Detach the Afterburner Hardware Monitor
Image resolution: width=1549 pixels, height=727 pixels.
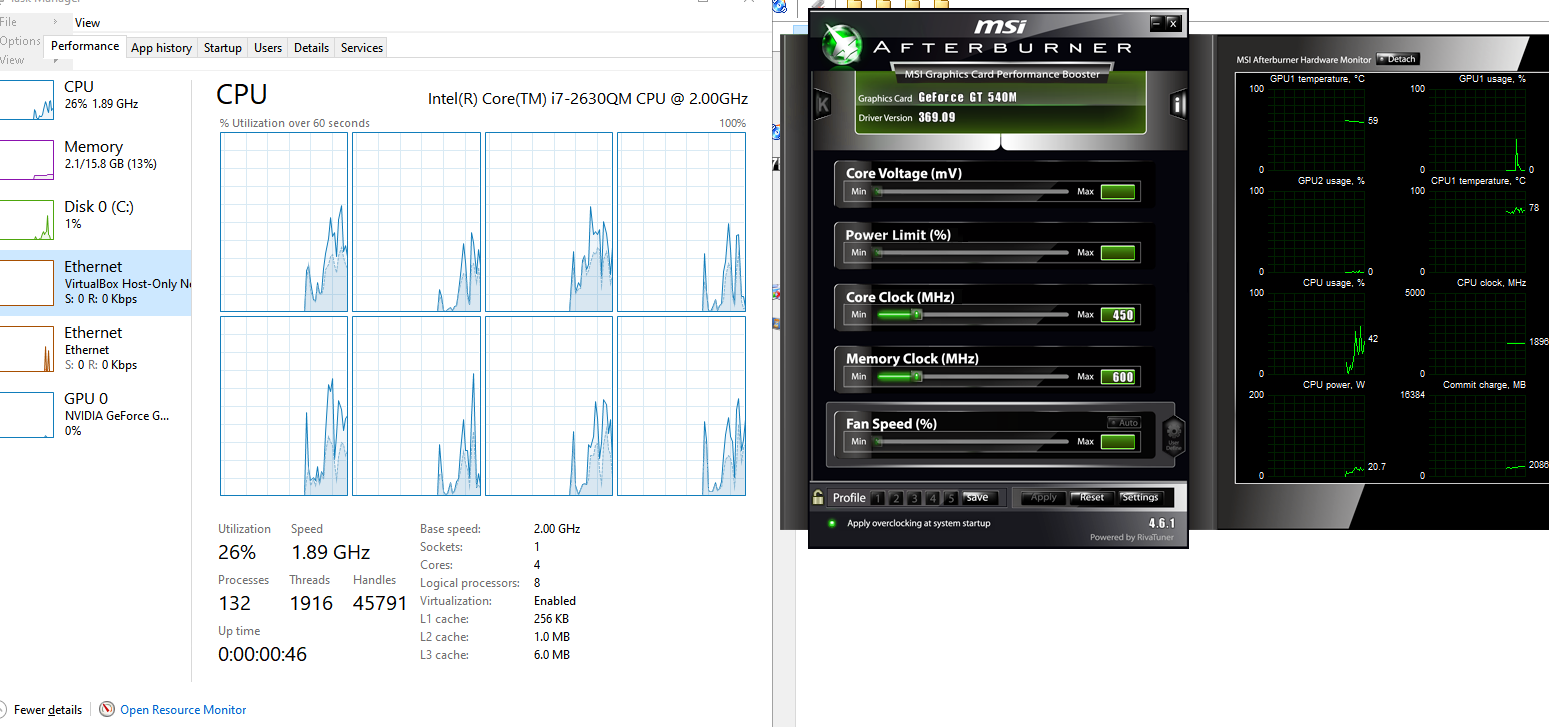click(1398, 59)
